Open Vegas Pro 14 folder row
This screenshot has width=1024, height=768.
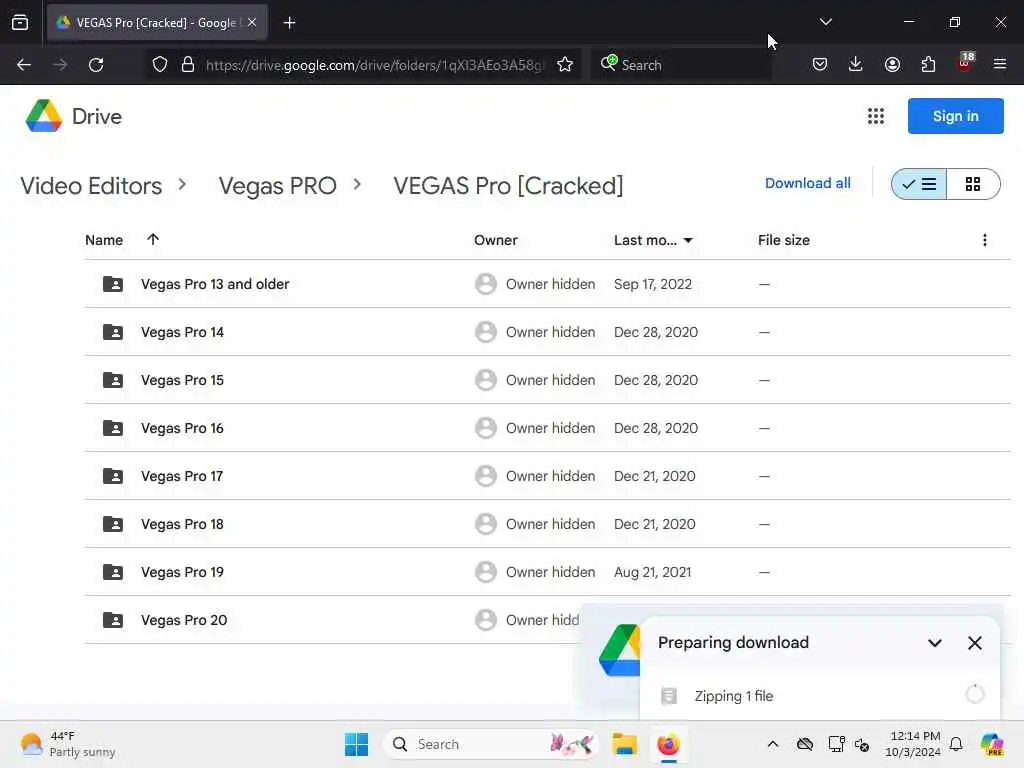(547, 332)
